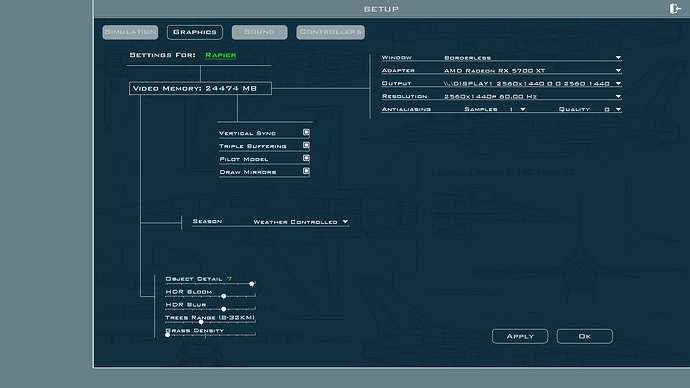Click the Rapier settings link
The height and width of the screenshot is (388, 690).
click(221, 55)
